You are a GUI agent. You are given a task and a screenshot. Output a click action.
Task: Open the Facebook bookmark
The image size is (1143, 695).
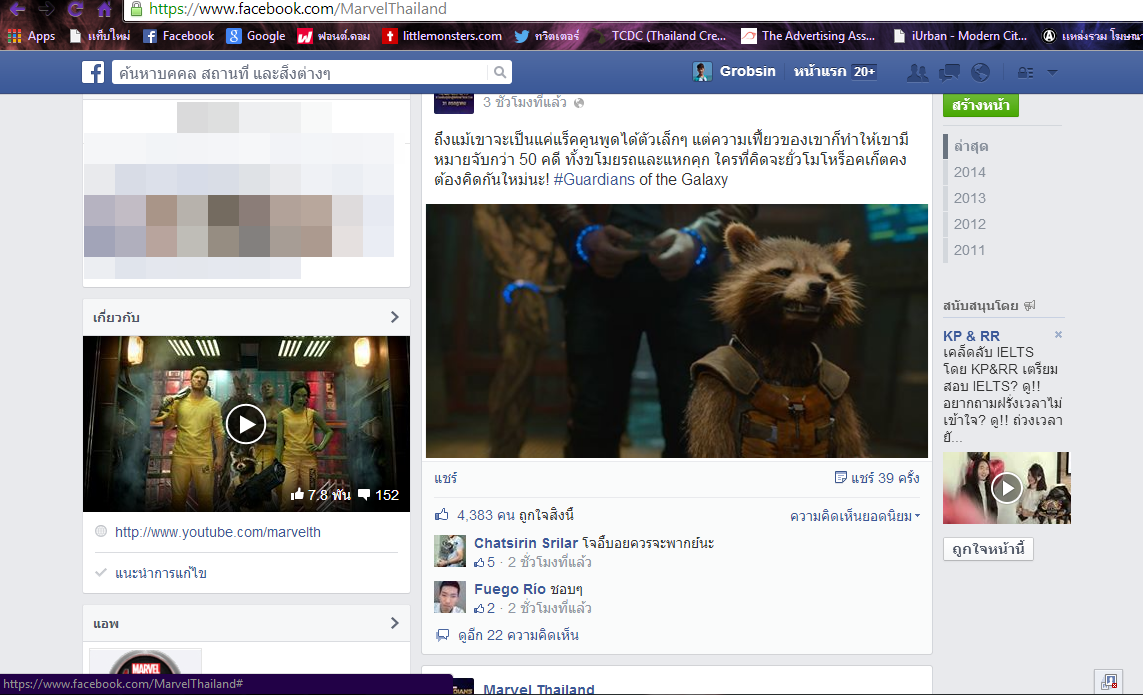[x=179, y=36]
